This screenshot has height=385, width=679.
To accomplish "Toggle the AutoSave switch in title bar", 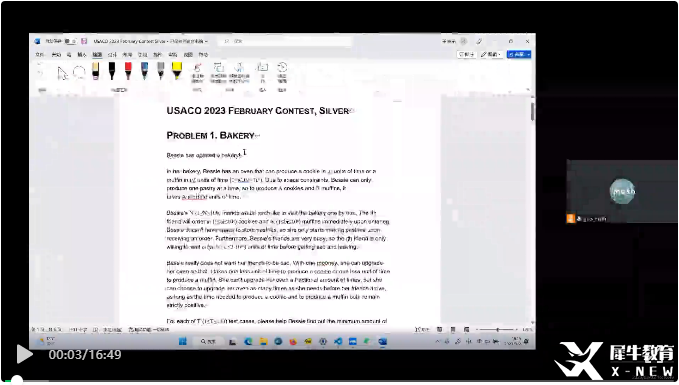I will pos(69,41).
